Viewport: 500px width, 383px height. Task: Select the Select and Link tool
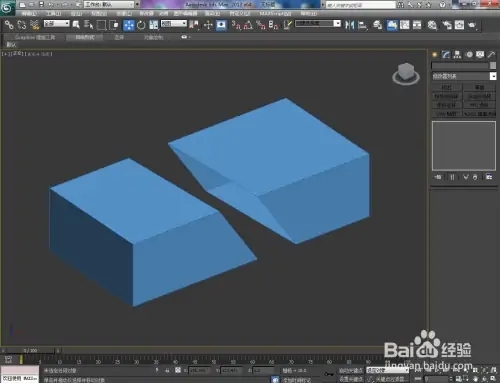(9, 25)
